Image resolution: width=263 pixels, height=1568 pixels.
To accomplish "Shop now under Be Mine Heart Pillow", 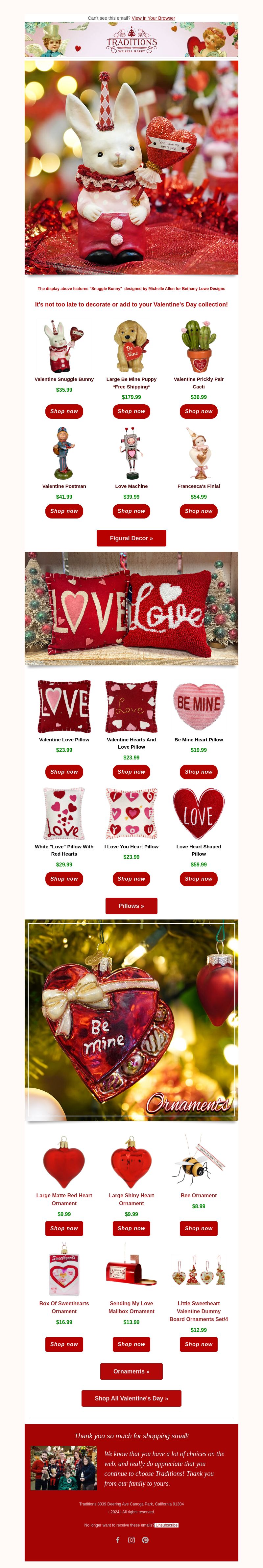I will point(199,772).
